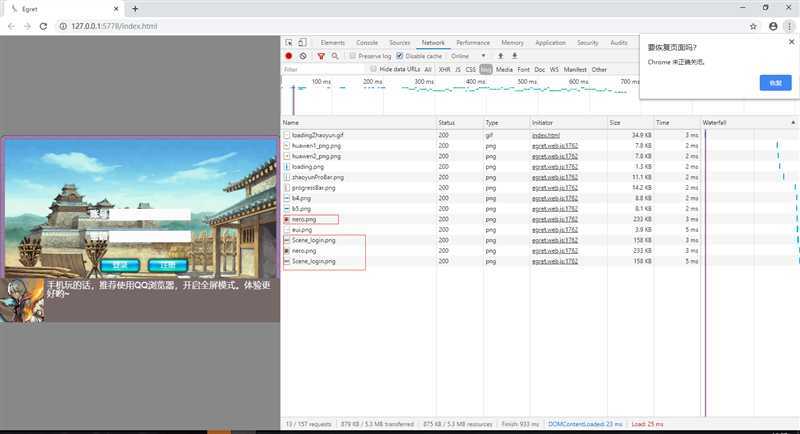Stop recording with the red record button
The height and width of the screenshot is (434, 800).
pos(289,56)
